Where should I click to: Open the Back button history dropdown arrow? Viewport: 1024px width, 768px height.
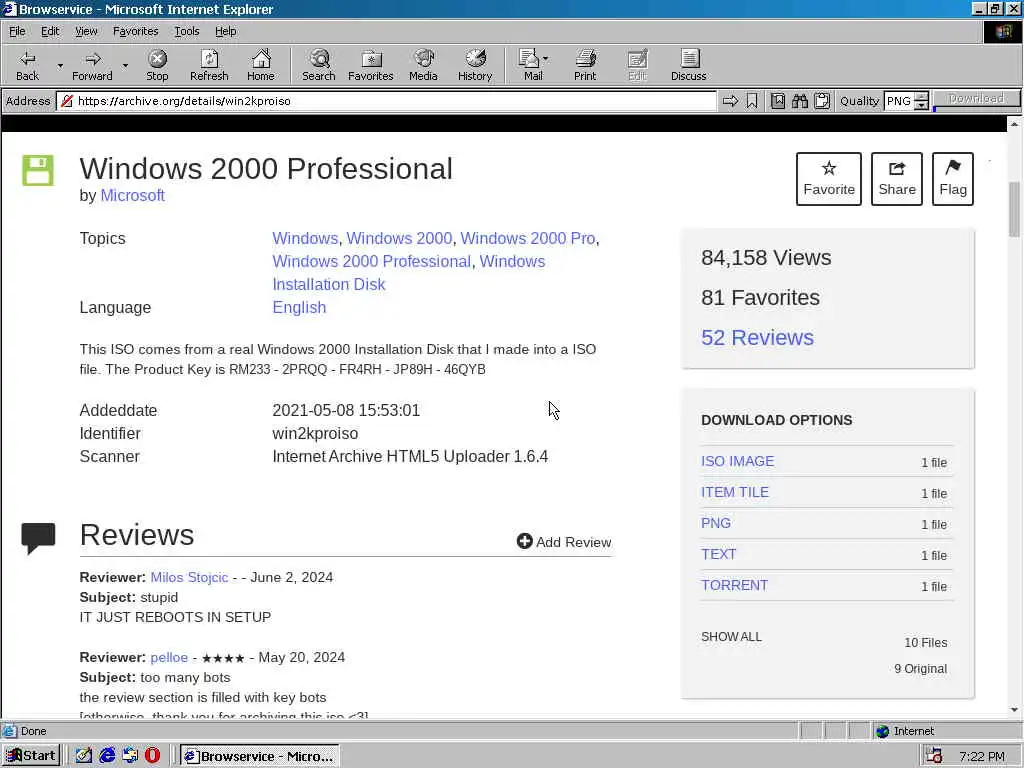coord(60,66)
